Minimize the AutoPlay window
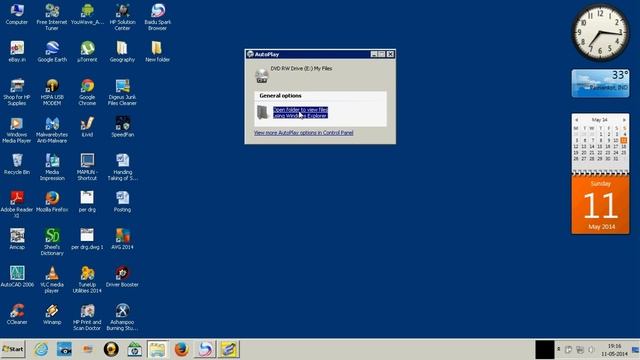Viewport: 640px width, 360px height. [x=374, y=54]
